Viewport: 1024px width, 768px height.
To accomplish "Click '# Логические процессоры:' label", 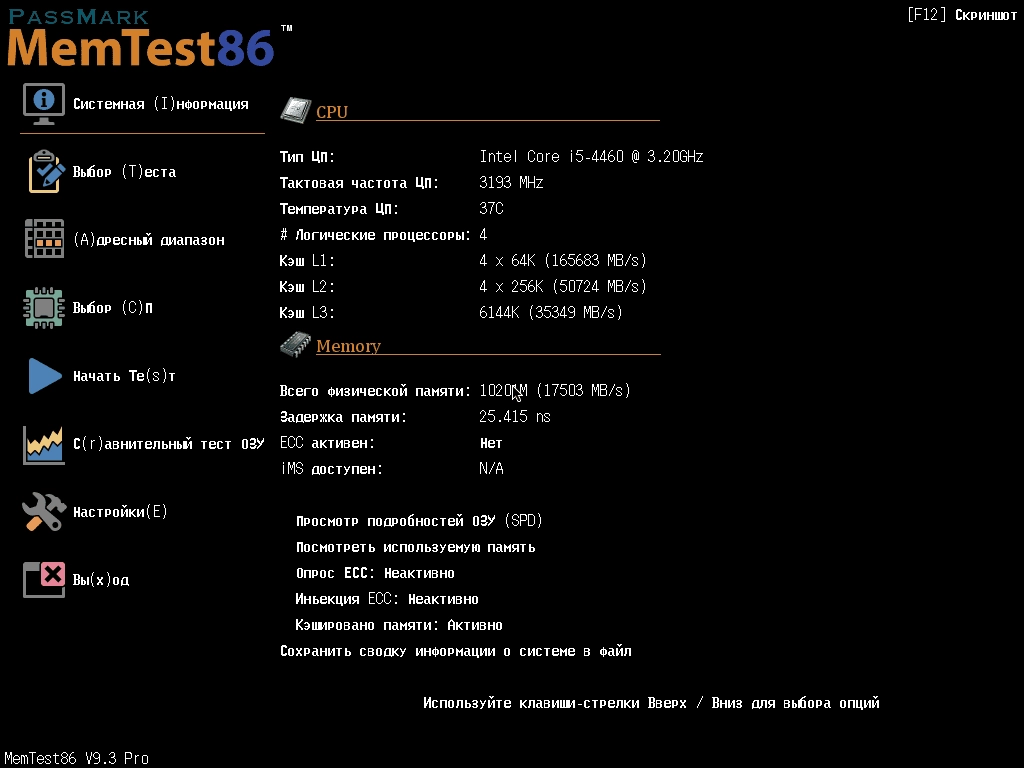I will 375,234.
